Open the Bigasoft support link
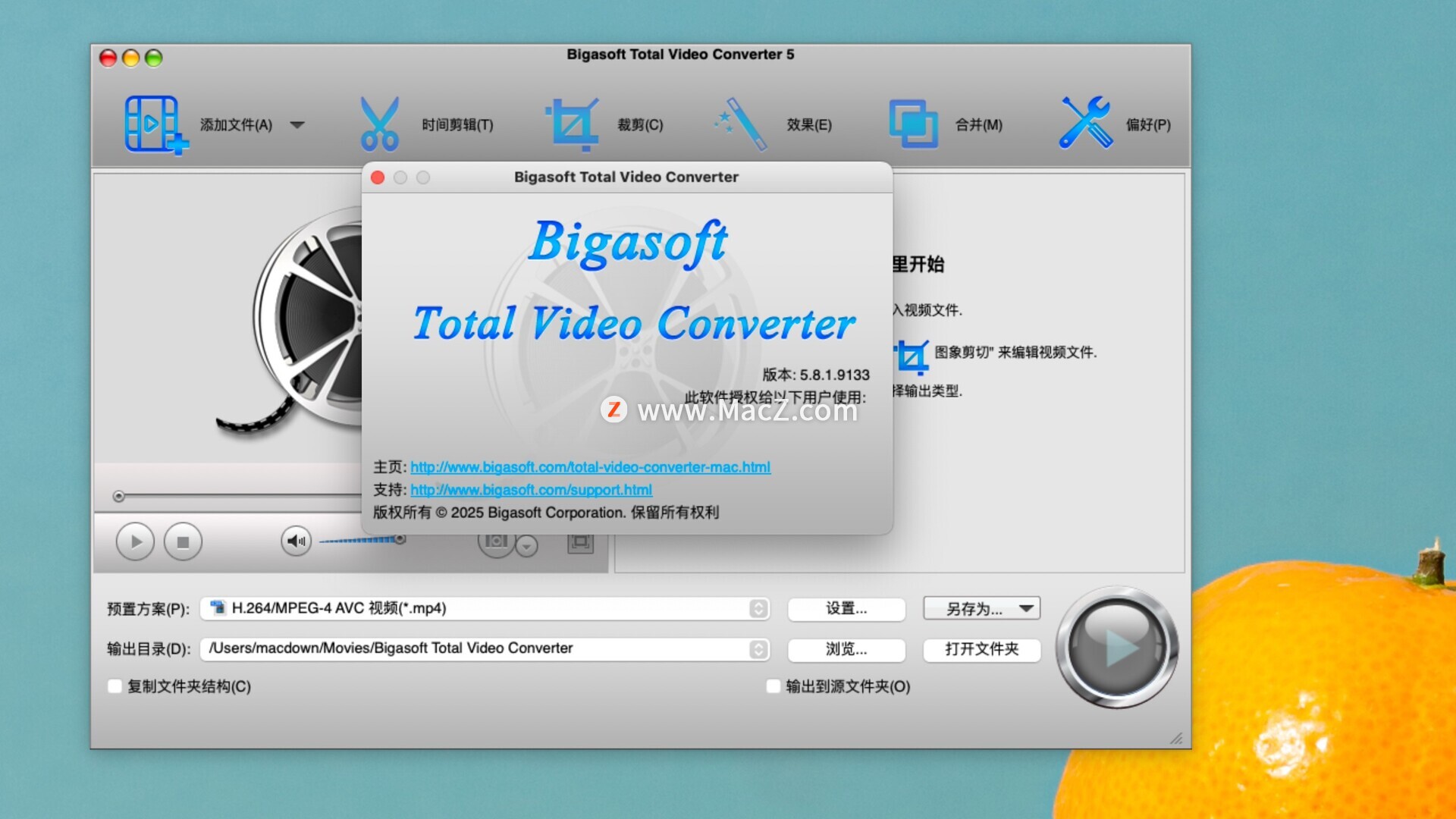Screen dimensions: 1456x819 531,490
